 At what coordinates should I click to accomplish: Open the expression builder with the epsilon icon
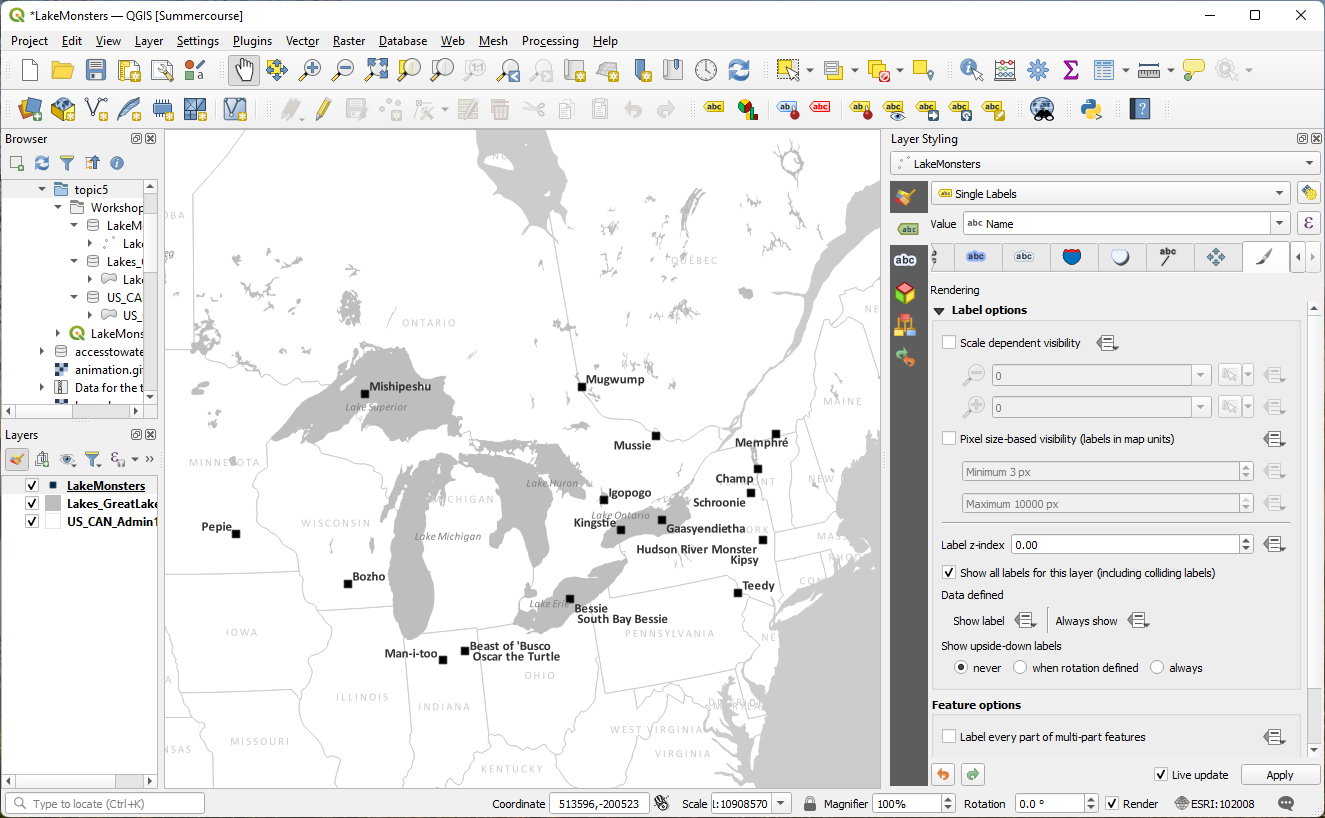1309,222
